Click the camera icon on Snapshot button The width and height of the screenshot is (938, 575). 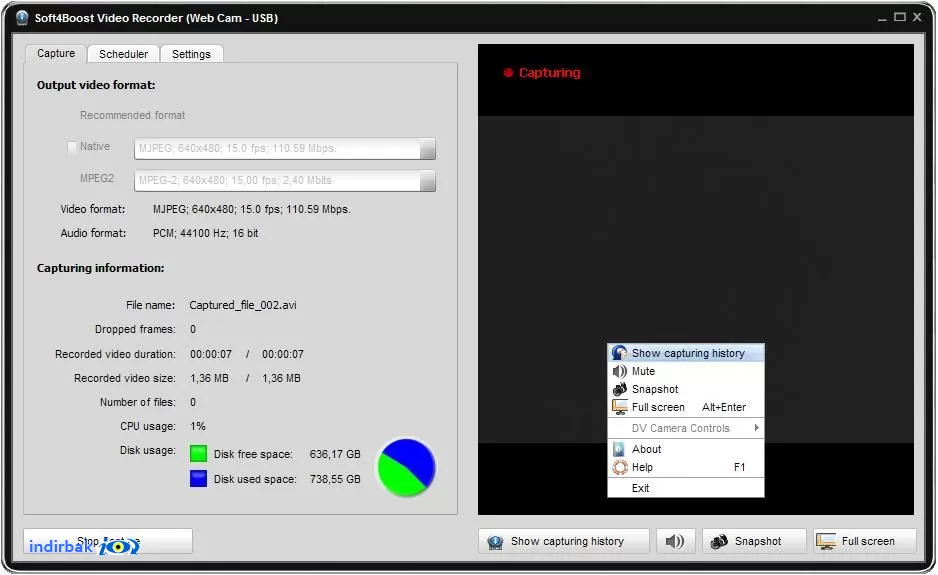719,541
